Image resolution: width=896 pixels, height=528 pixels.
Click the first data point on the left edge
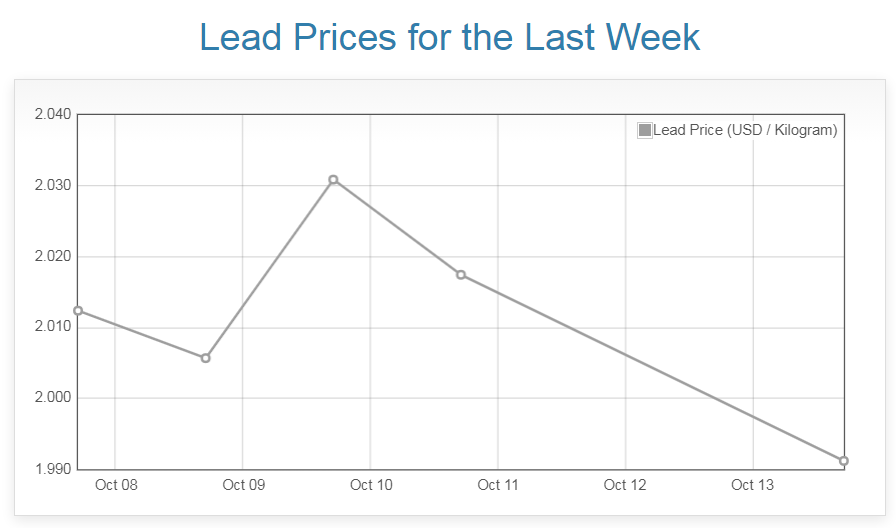click(78, 311)
